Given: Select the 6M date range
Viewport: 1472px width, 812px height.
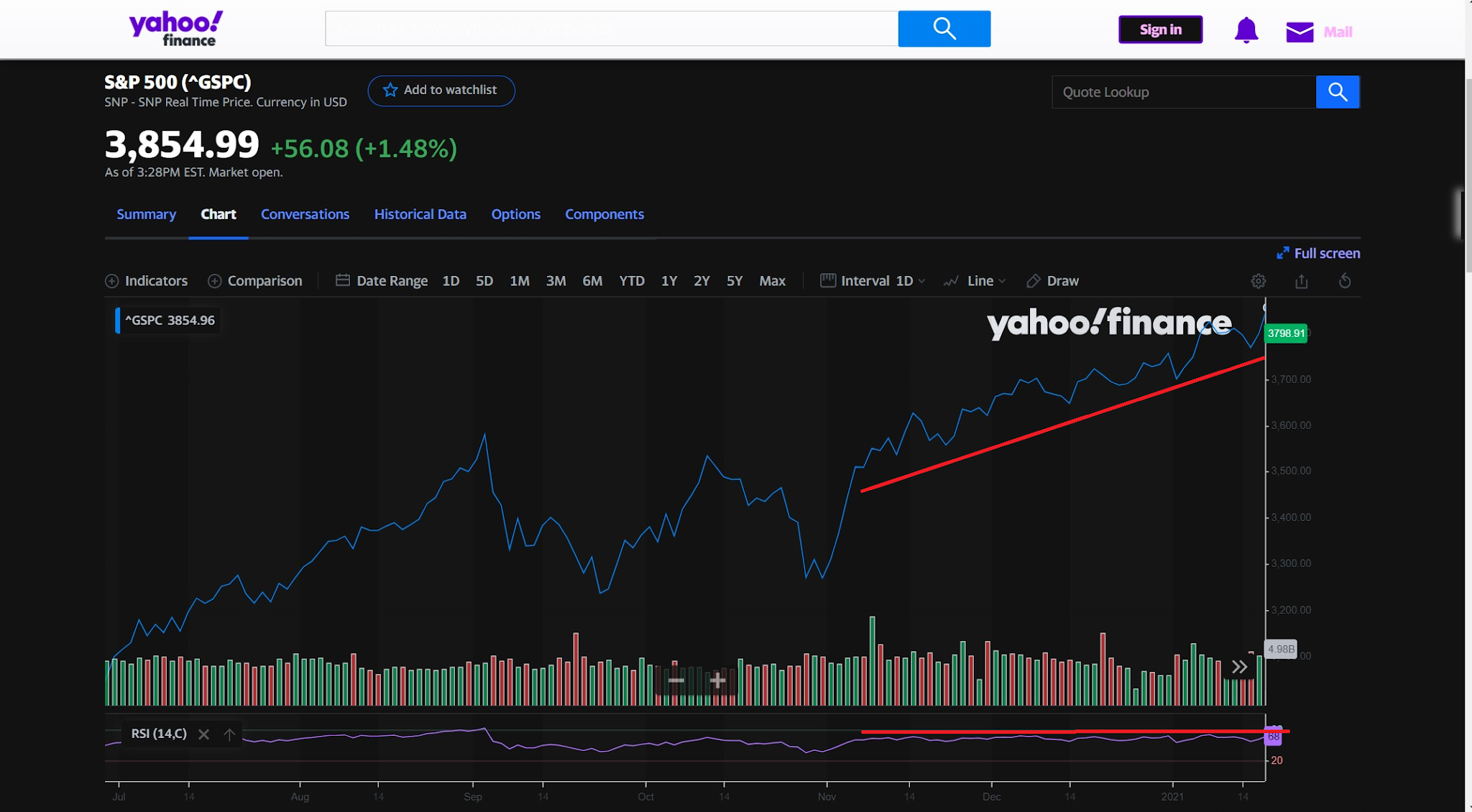Looking at the screenshot, I should tap(592, 281).
